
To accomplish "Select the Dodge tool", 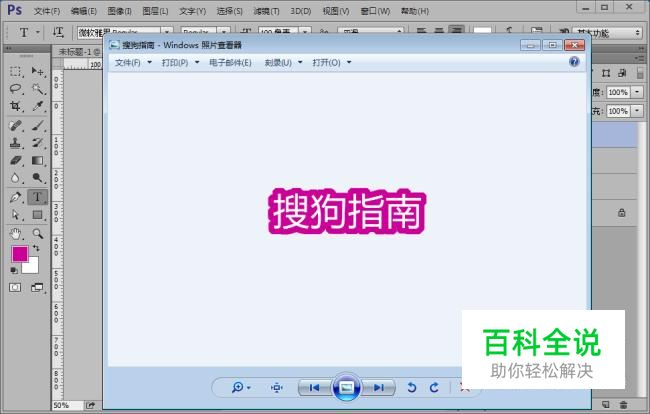I will (x=38, y=178).
